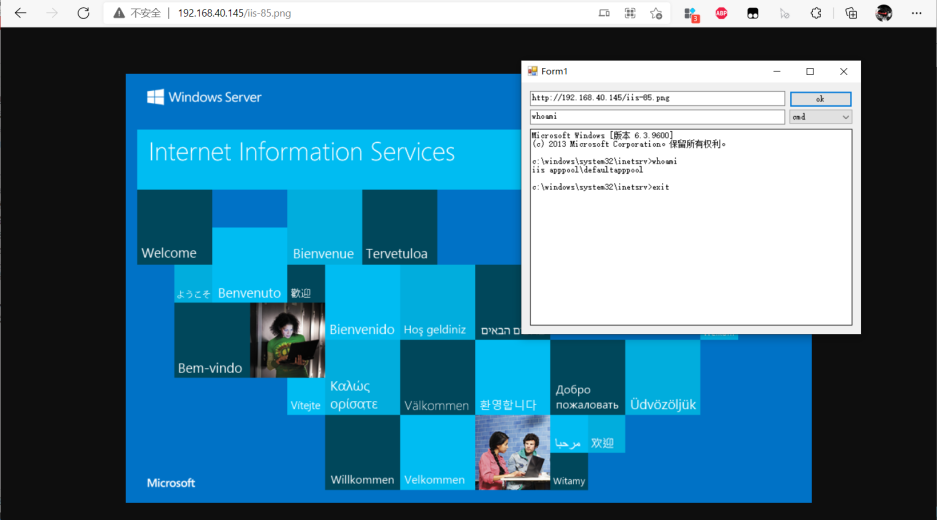Click the Windows Server logo

(204, 97)
